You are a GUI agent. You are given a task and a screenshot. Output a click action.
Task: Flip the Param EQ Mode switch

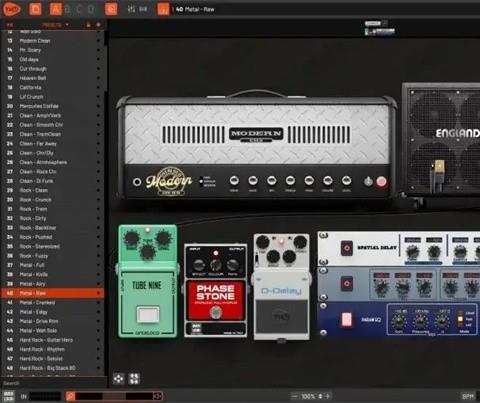460,318
